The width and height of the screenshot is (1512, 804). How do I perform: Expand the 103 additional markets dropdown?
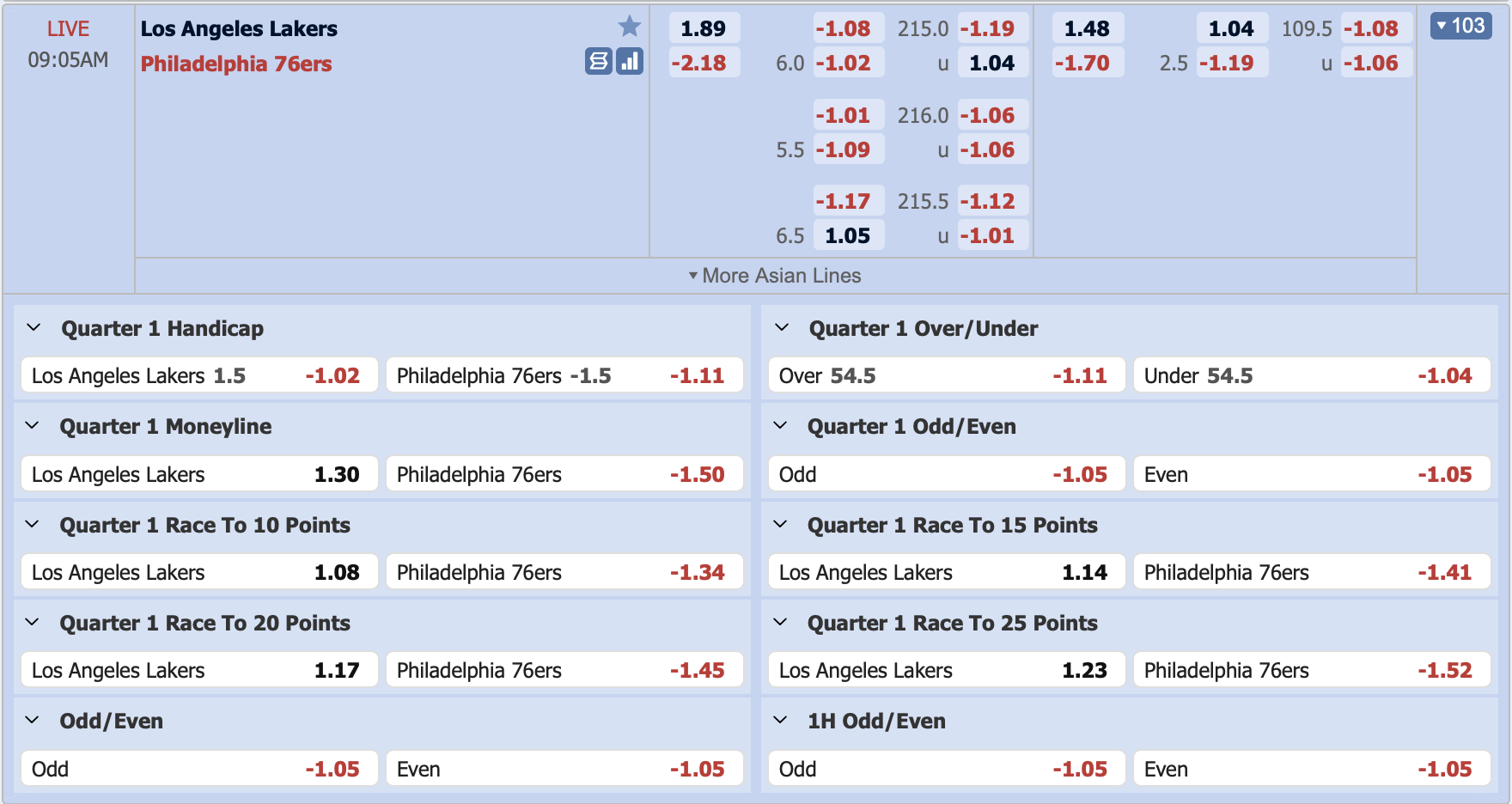(1460, 26)
